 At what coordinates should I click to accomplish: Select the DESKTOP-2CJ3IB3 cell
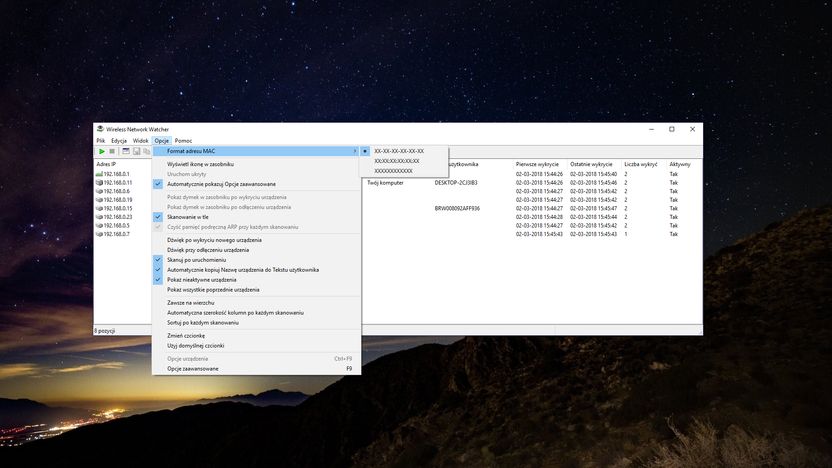(456, 183)
